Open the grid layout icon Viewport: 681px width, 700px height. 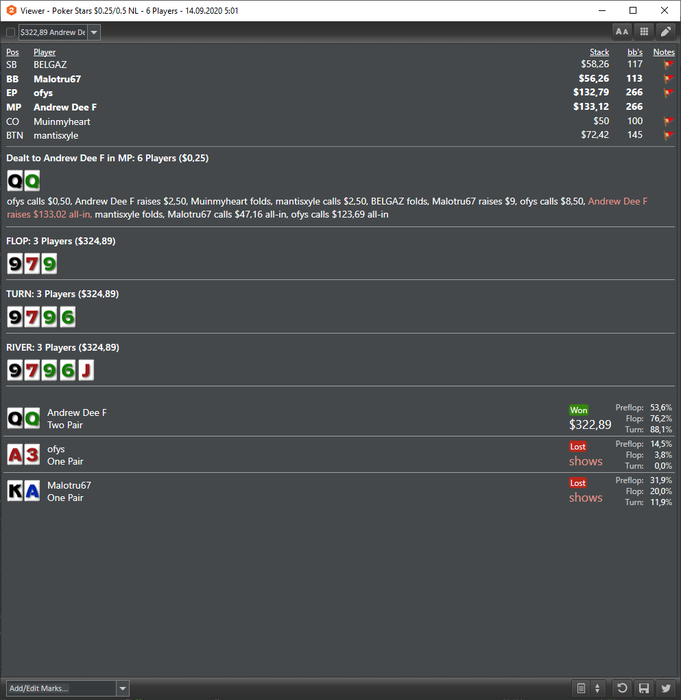tap(644, 32)
